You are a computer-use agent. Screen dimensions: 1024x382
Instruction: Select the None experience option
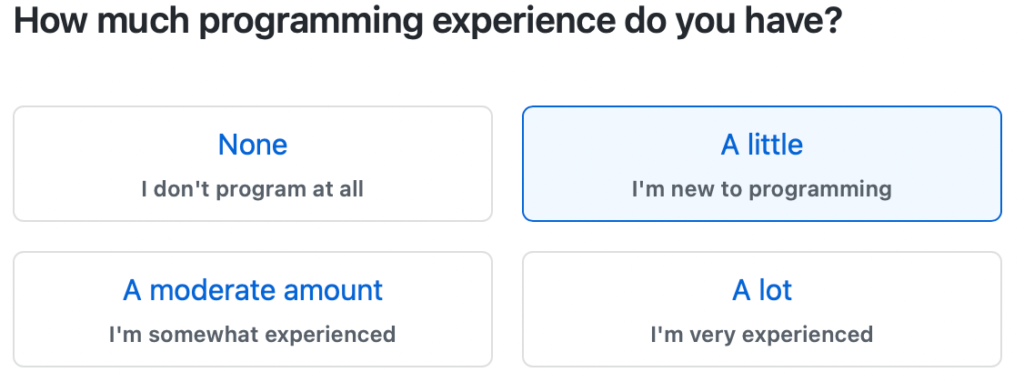pos(252,164)
